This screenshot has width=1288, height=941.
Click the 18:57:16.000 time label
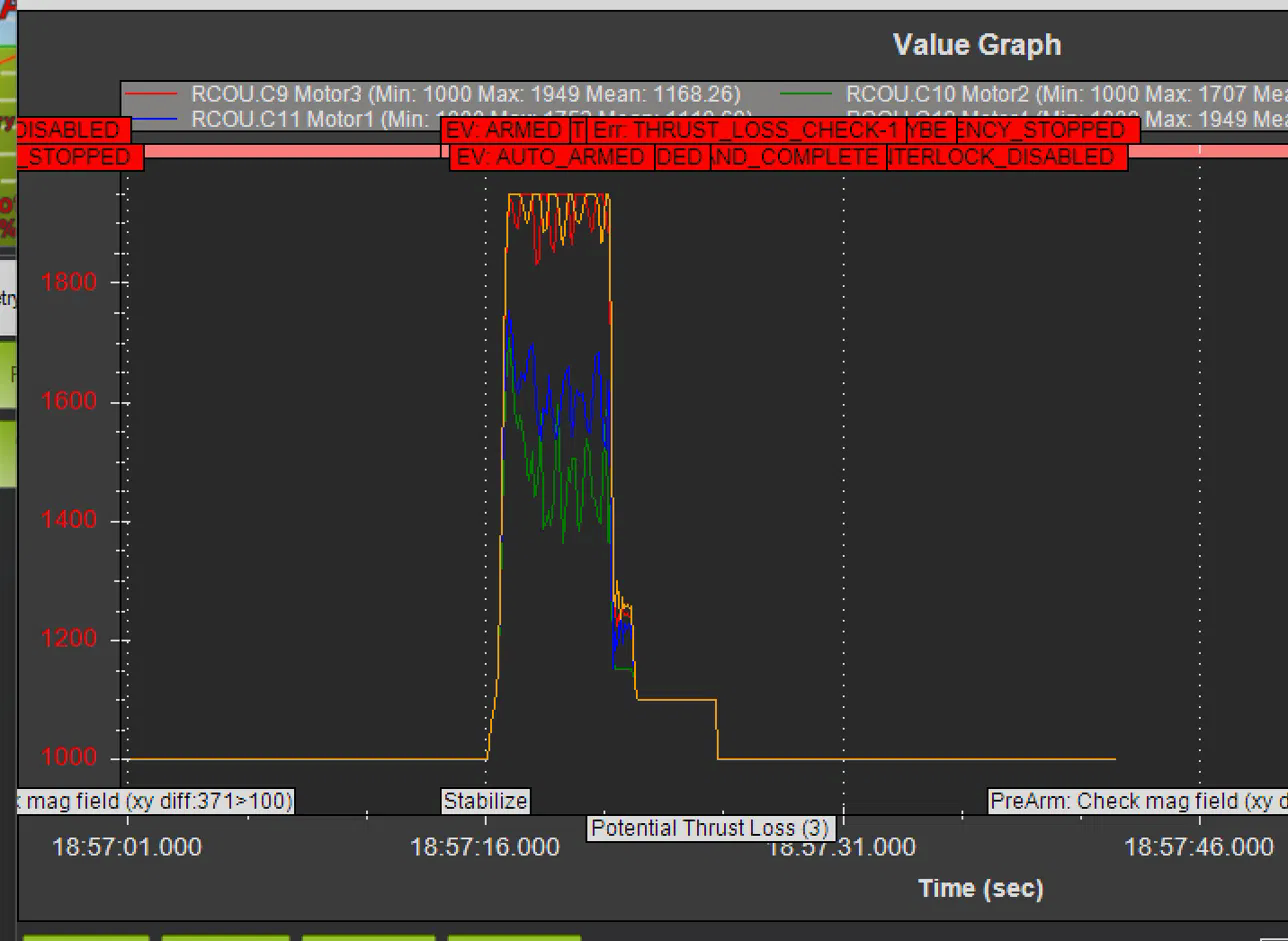click(485, 848)
